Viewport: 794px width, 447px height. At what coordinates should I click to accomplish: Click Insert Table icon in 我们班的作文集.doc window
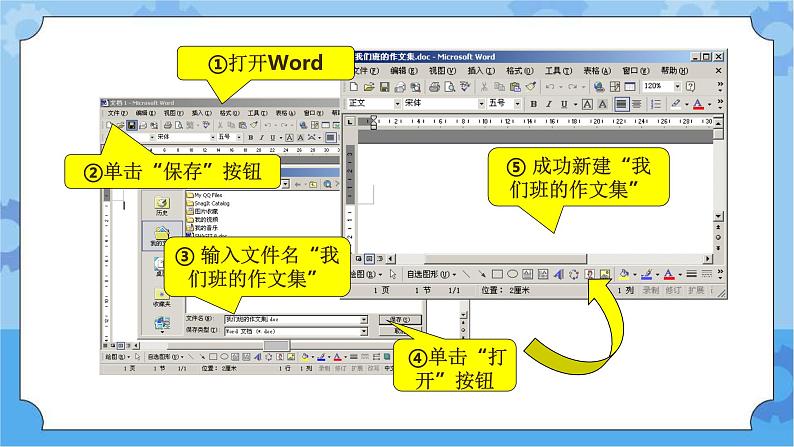[630, 87]
